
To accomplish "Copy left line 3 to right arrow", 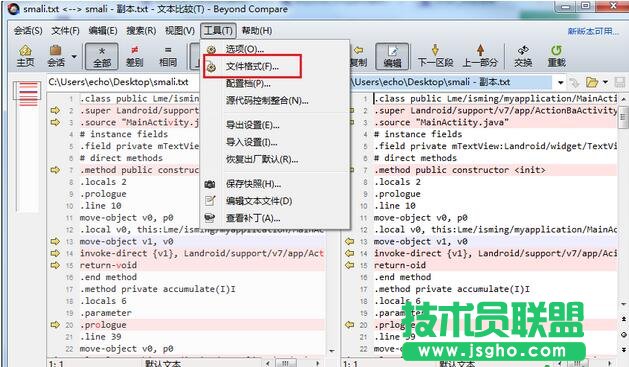I will (x=55, y=122).
